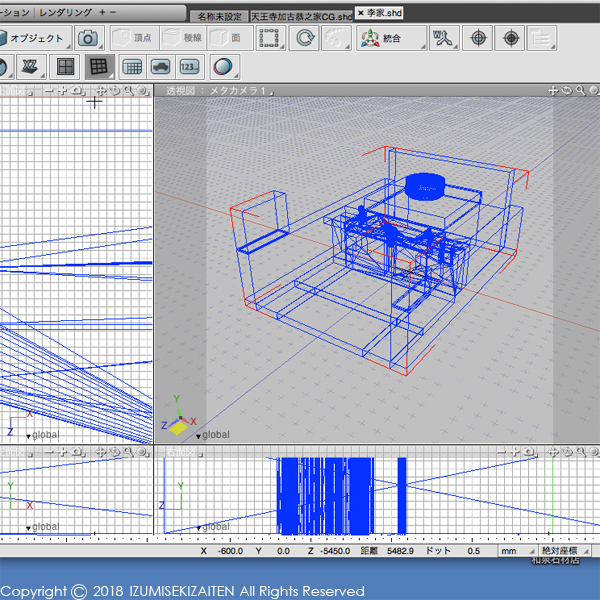Click the sphere icon in second toolbar row

[223, 67]
